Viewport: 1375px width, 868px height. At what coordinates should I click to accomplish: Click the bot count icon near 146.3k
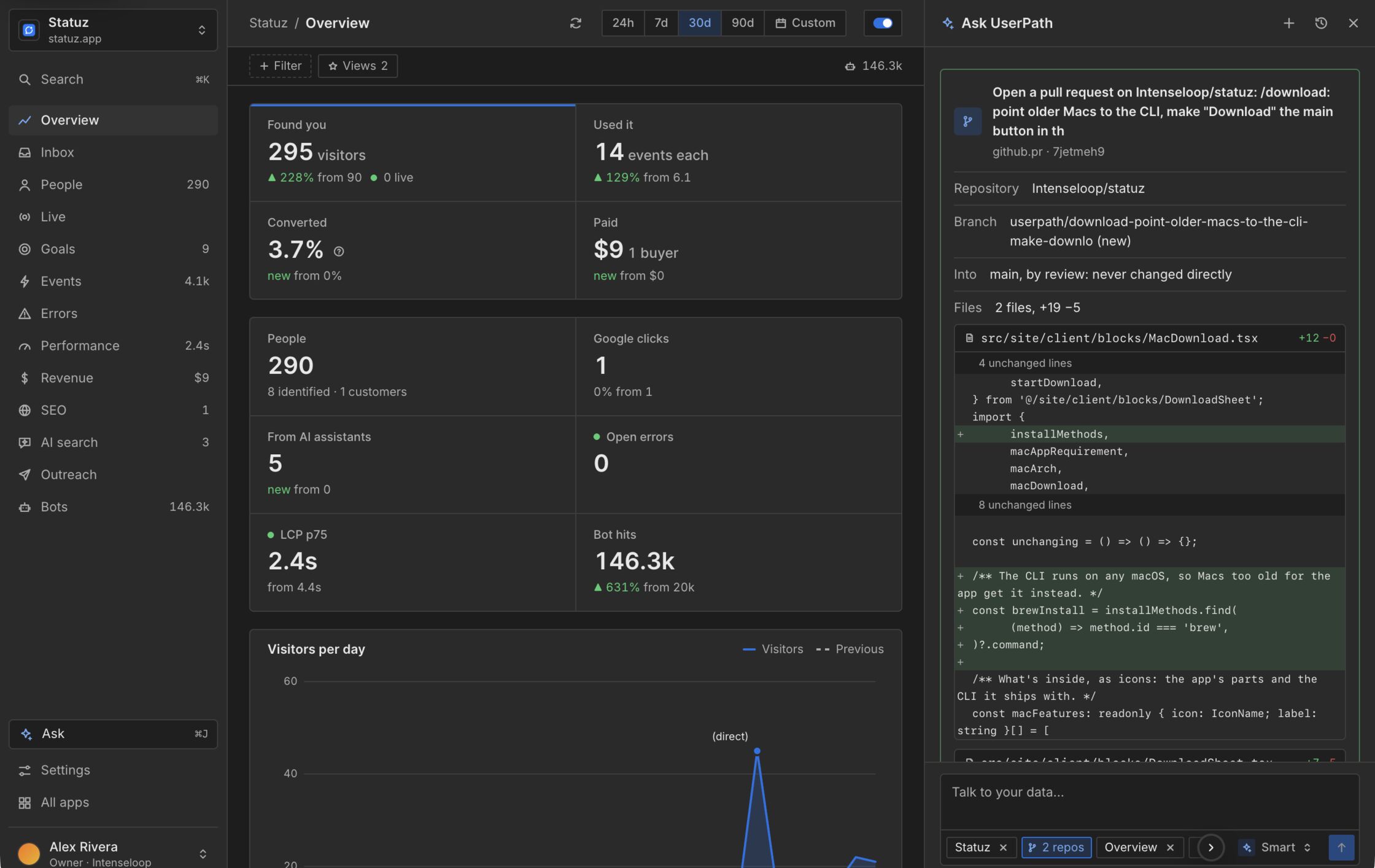(850, 66)
